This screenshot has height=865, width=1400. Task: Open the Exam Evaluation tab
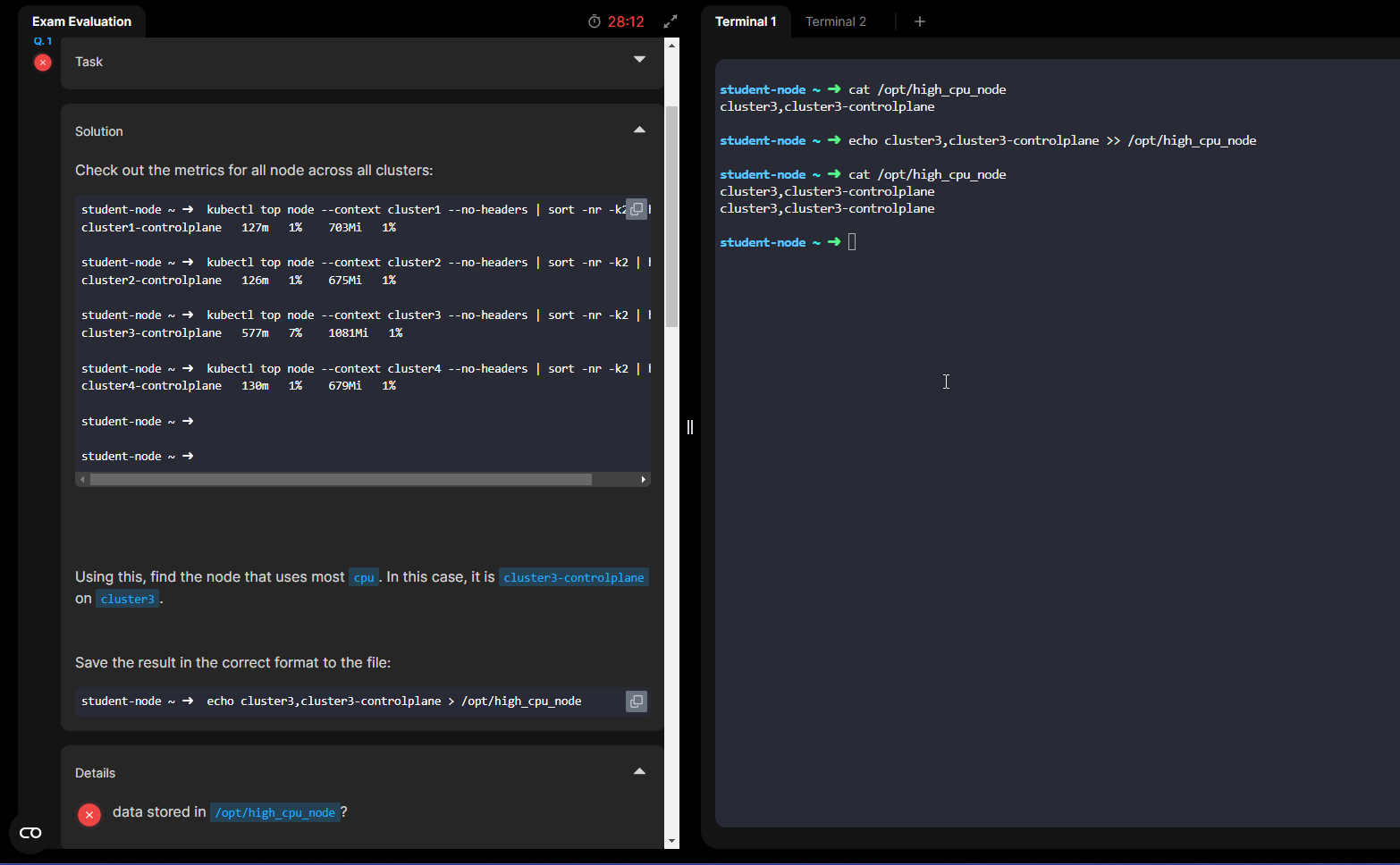pyautogui.click(x=81, y=21)
